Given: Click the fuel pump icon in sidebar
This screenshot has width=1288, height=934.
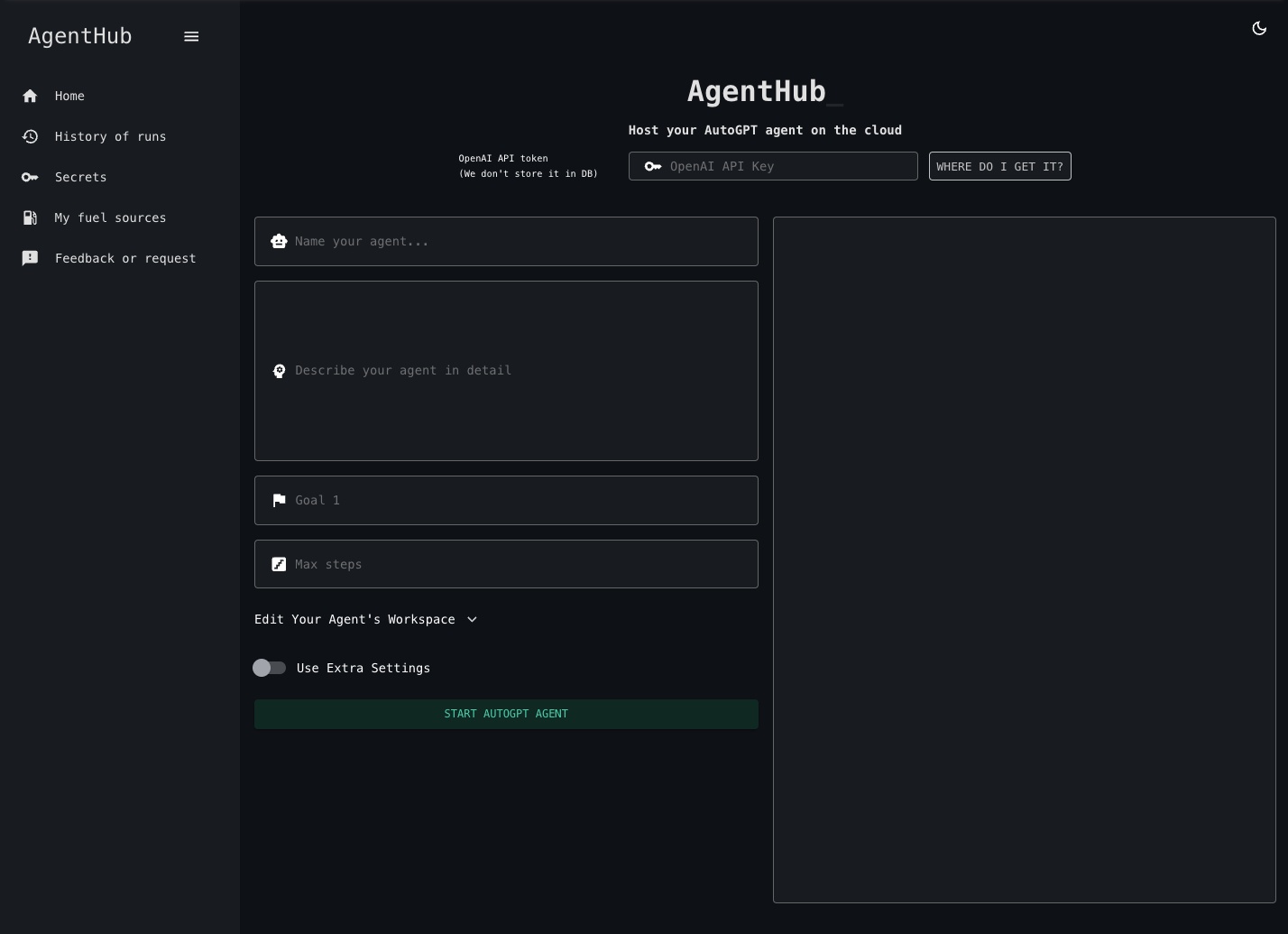Looking at the screenshot, I should click(30, 217).
